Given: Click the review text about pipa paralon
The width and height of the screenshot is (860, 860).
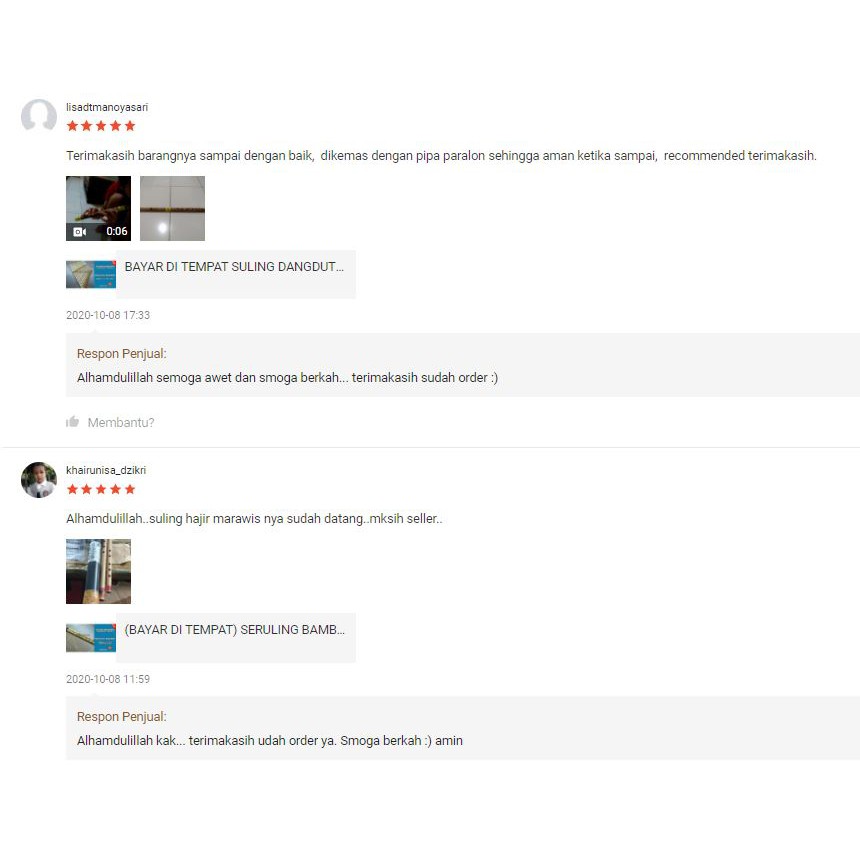Looking at the screenshot, I should tap(442, 156).
